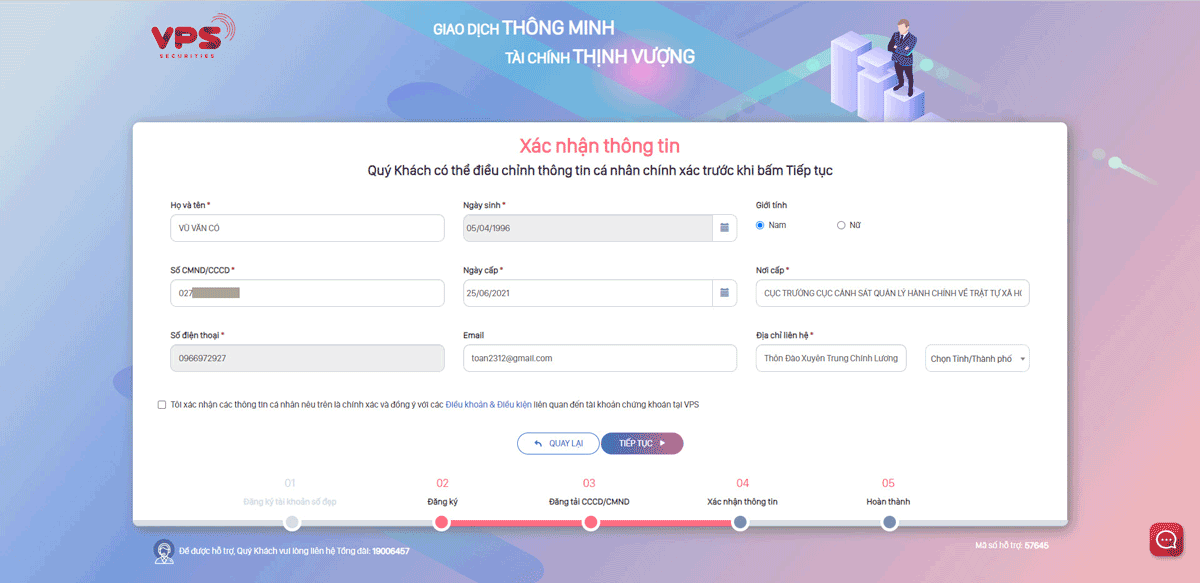Select the Nữ gender radio button
This screenshot has height=583, width=1200.
click(841, 225)
